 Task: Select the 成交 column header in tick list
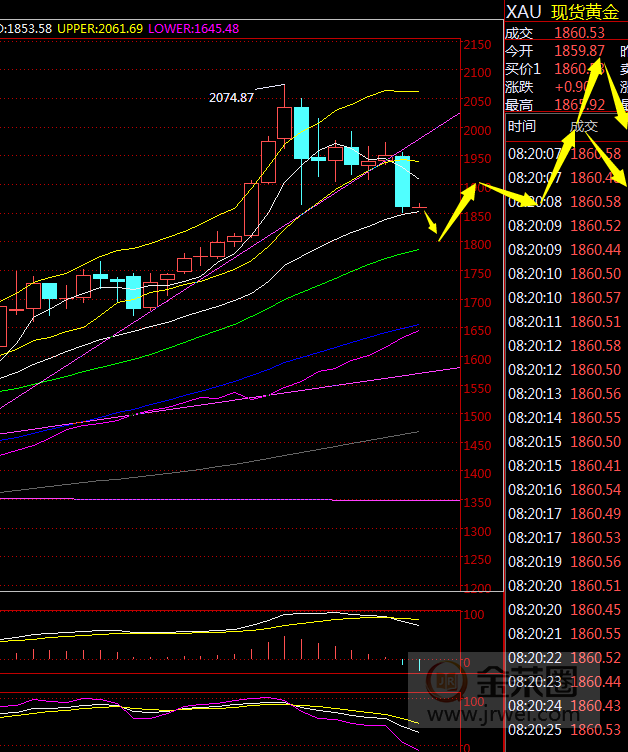click(x=583, y=126)
